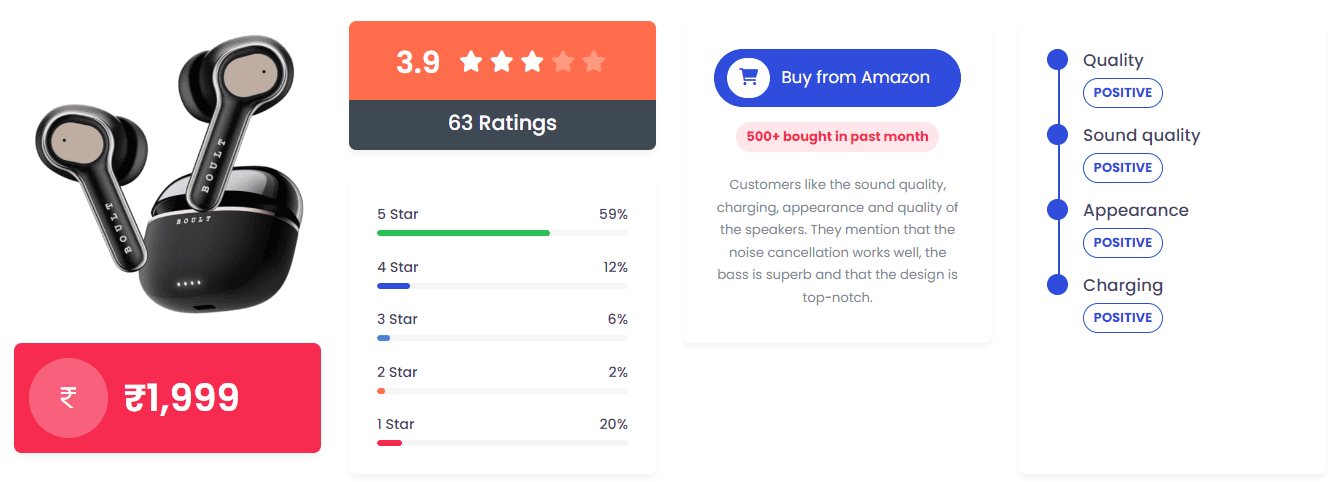Click the first rating star
The height and width of the screenshot is (482, 1337).
coord(471,62)
